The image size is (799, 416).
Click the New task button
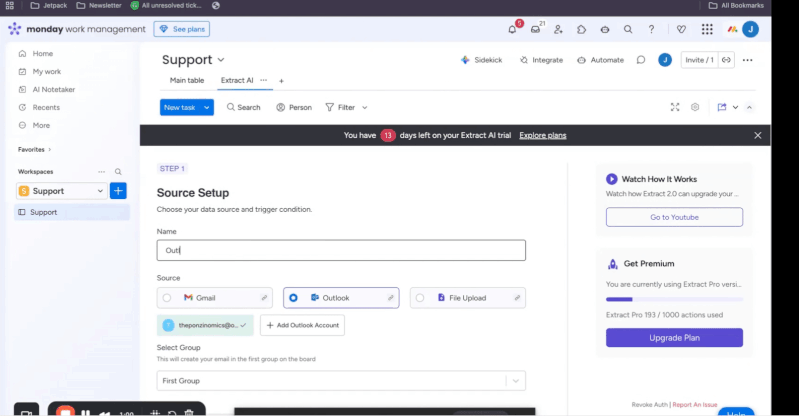180,108
